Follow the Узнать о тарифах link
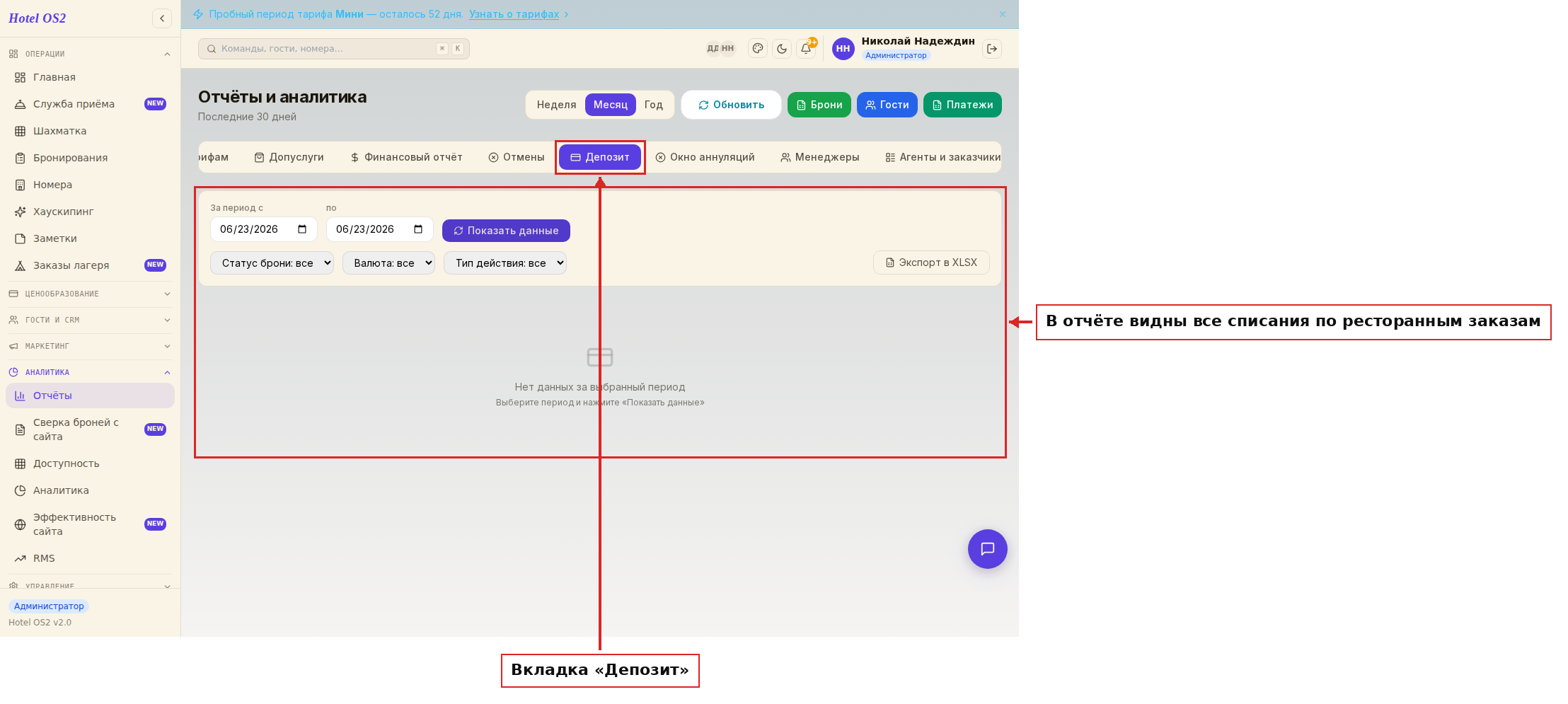1568x704 pixels. point(514,14)
